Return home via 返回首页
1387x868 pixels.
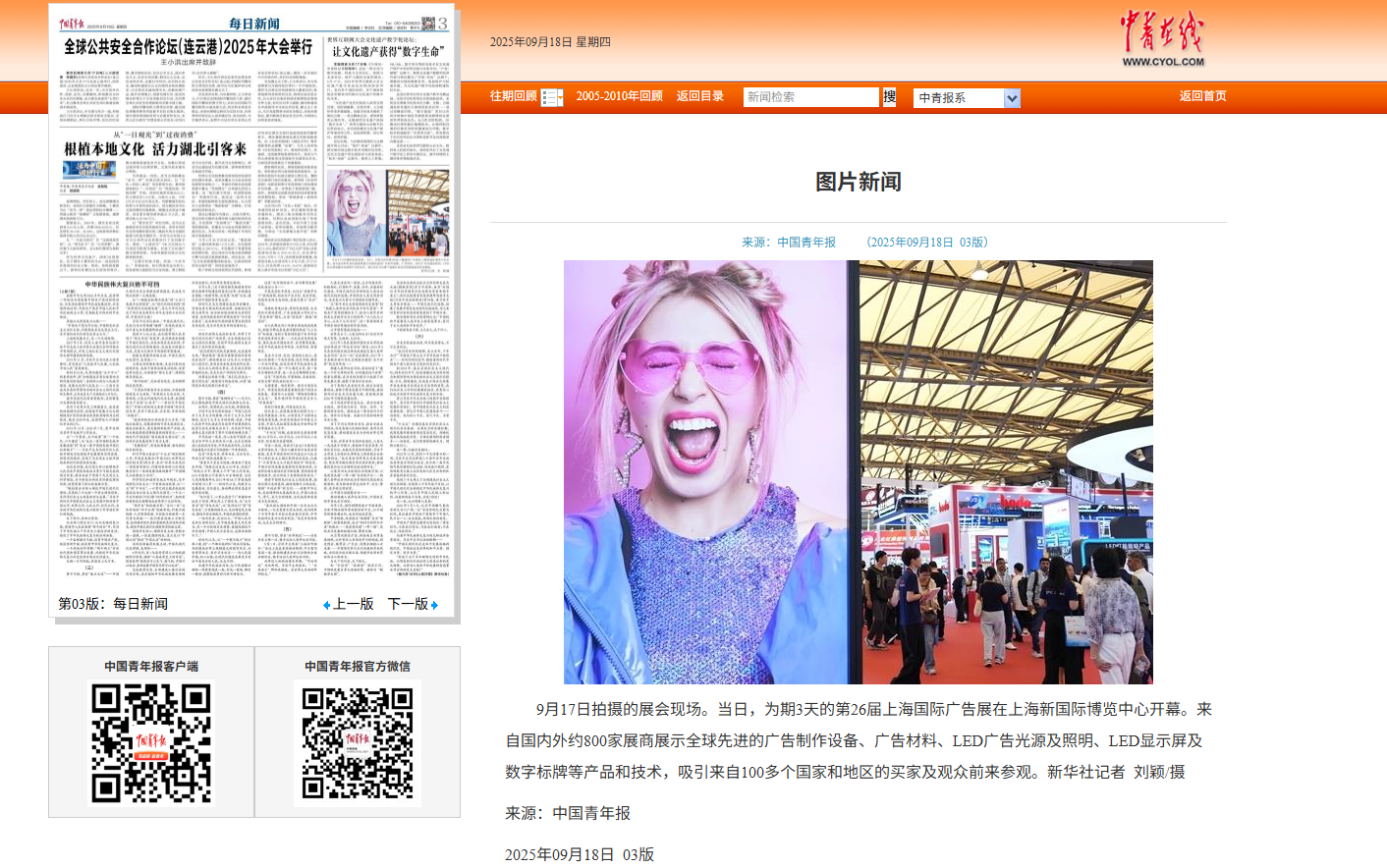[1203, 96]
